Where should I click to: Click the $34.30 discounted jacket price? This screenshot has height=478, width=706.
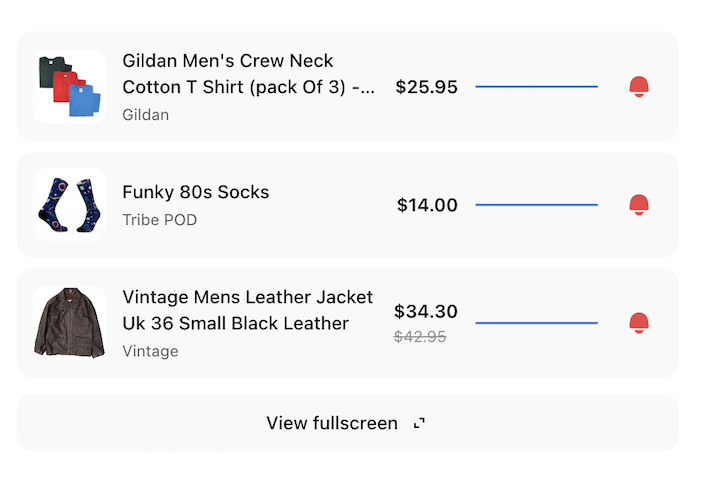(x=426, y=311)
